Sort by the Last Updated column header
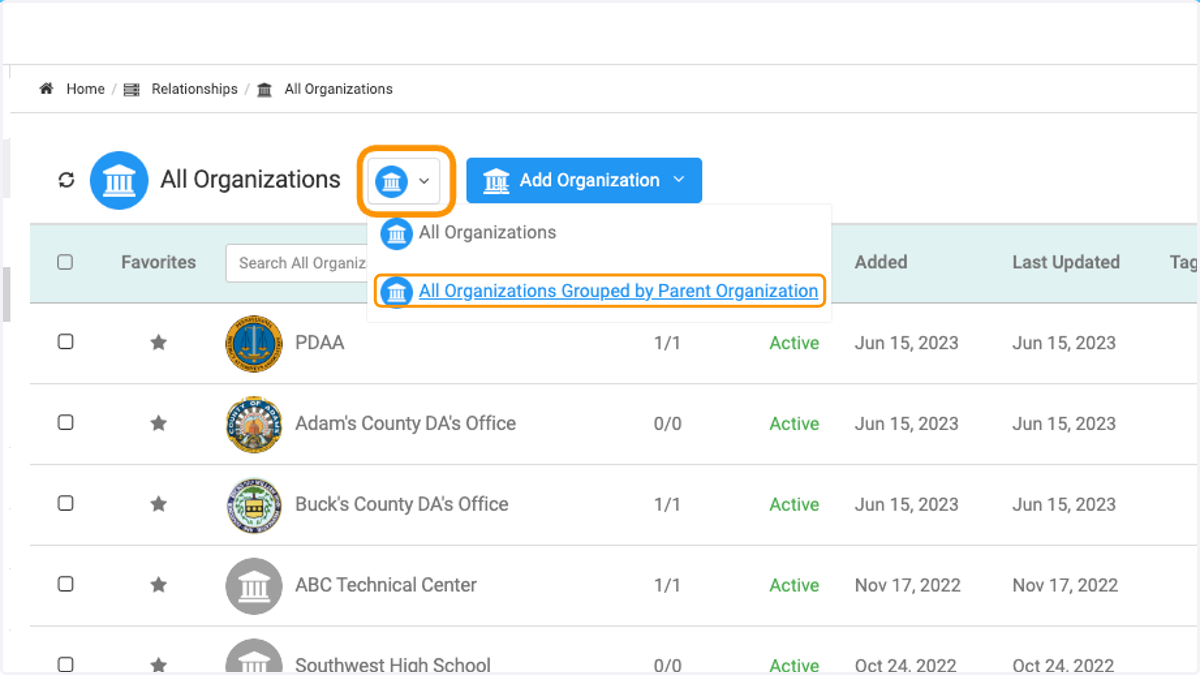Screen dimensions: 1200x675 (1066, 262)
